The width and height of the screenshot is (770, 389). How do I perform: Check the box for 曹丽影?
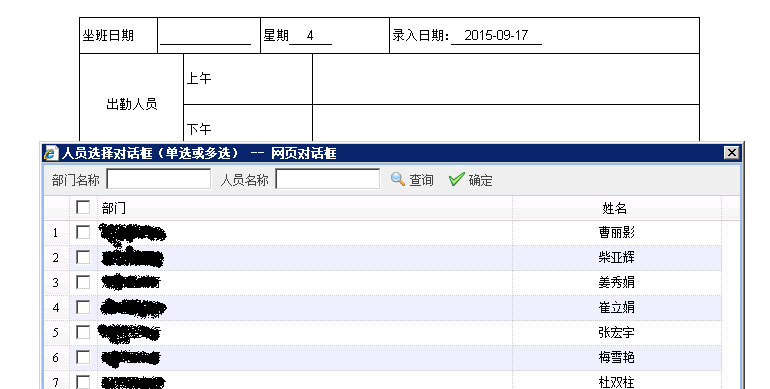point(83,232)
